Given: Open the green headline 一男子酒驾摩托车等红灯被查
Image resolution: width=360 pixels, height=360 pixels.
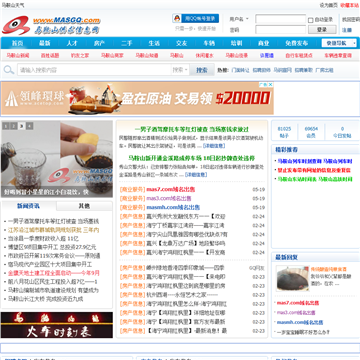Looking at the screenshot, I should click(192, 129).
